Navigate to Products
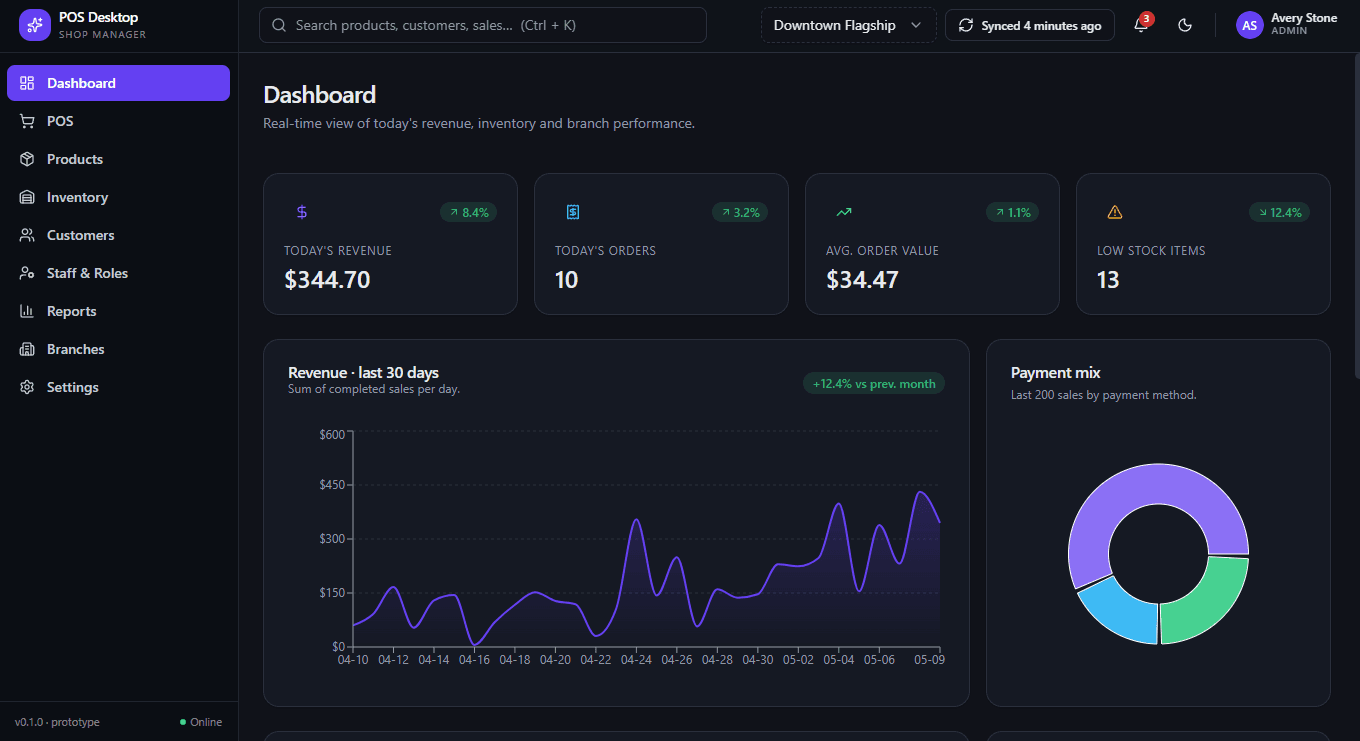The image size is (1360, 741). click(x=118, y=159)
